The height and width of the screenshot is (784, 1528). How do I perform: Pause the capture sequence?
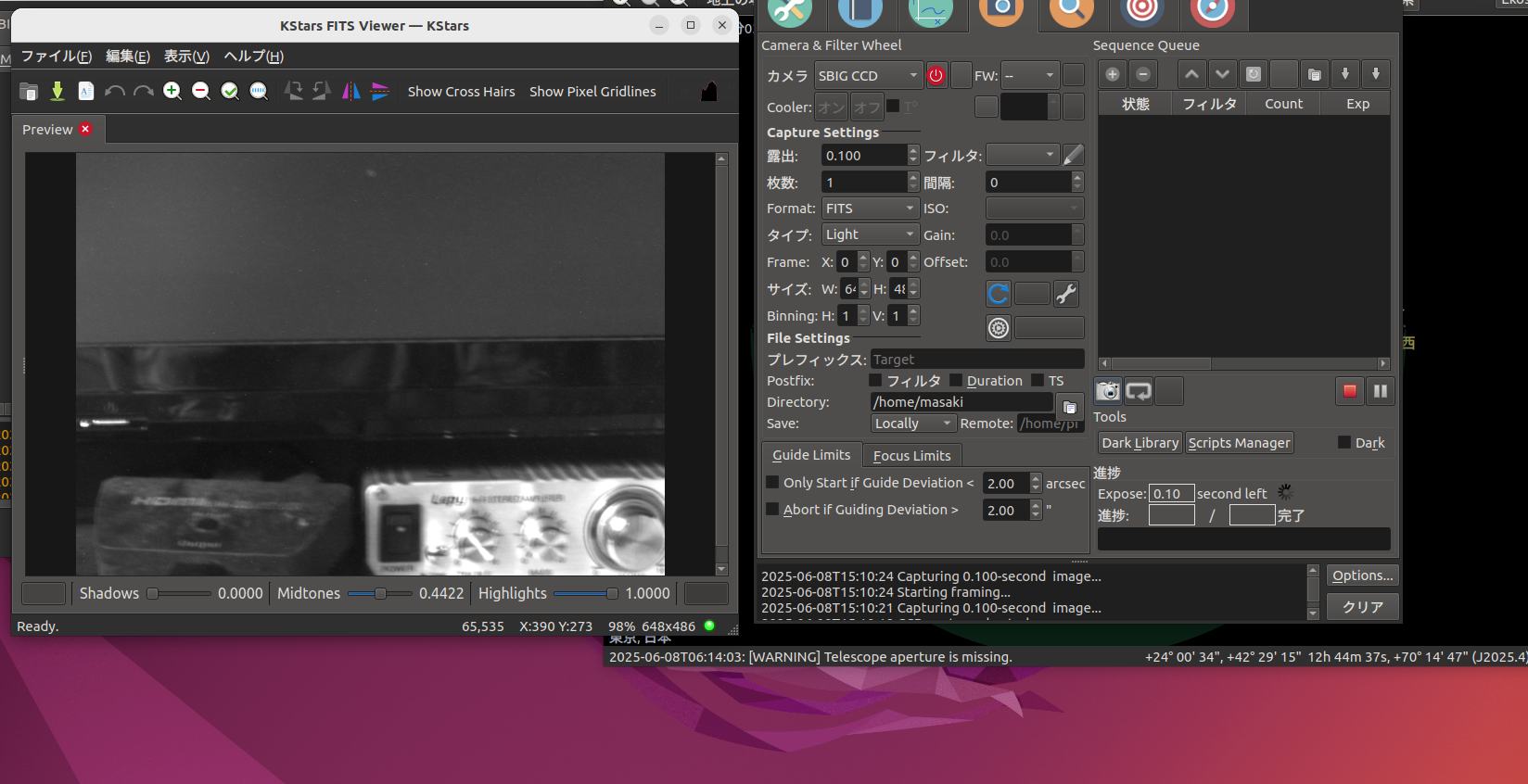coord(1381,391)
